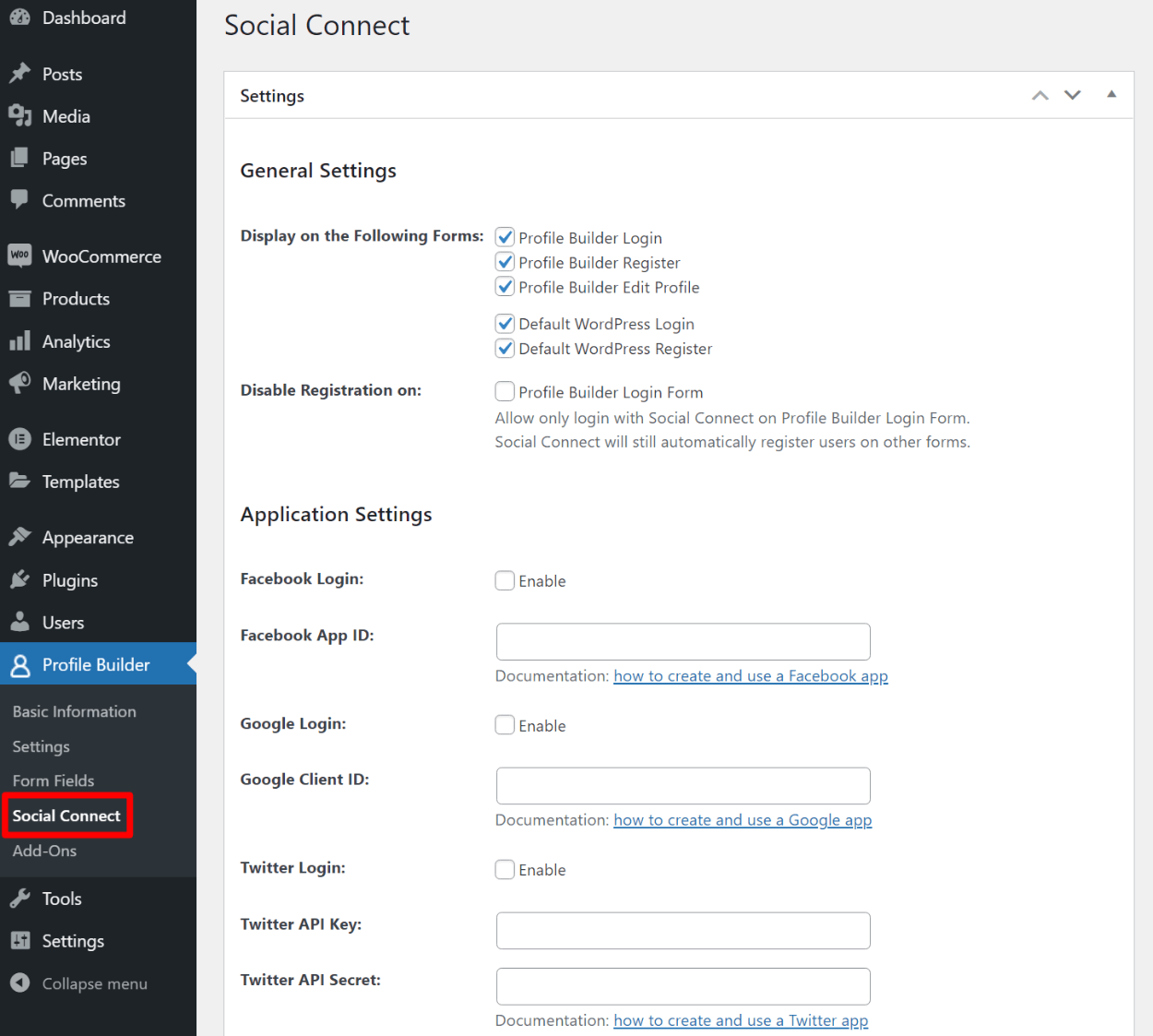
Task: Open how to create Google app link
Action: point(743,820)
